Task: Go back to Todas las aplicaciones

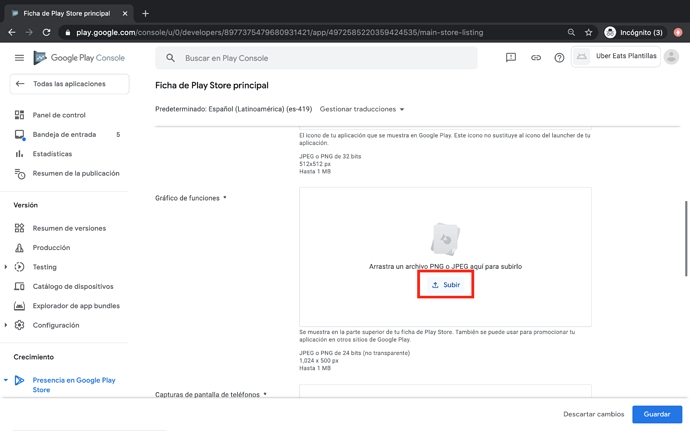Action: pos(68,84)
